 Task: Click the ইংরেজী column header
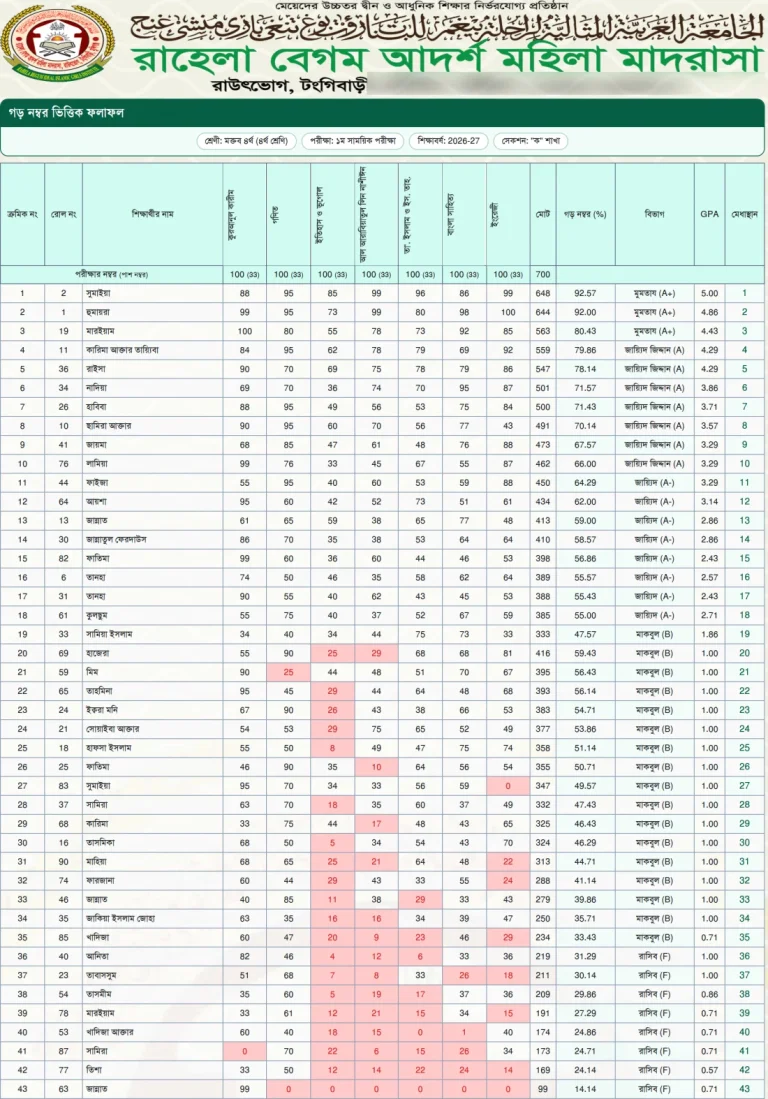(508, 214)
